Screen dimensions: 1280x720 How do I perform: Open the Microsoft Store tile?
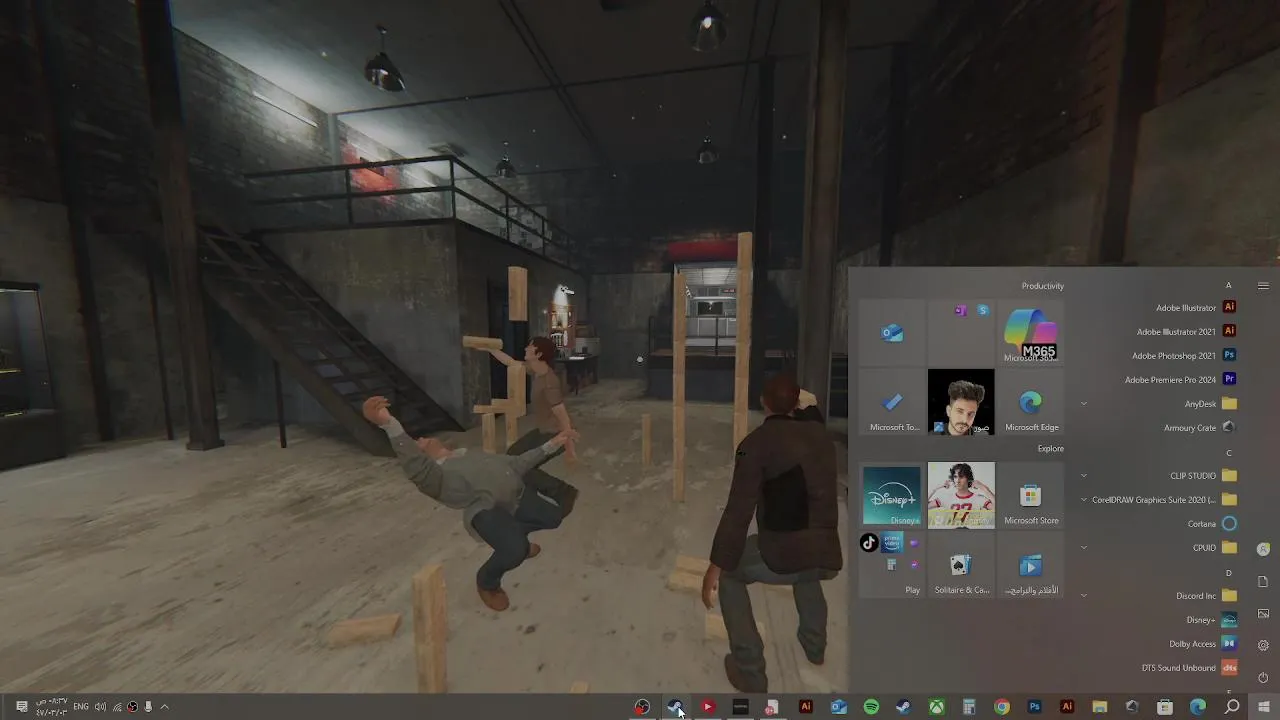coord(1030,495)
